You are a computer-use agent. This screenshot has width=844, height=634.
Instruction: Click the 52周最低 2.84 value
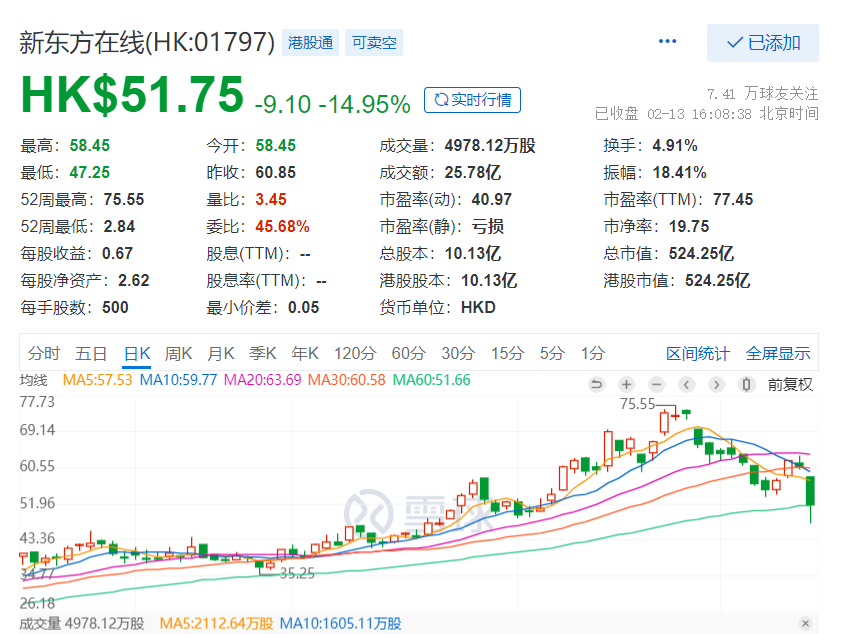point(119,227)
